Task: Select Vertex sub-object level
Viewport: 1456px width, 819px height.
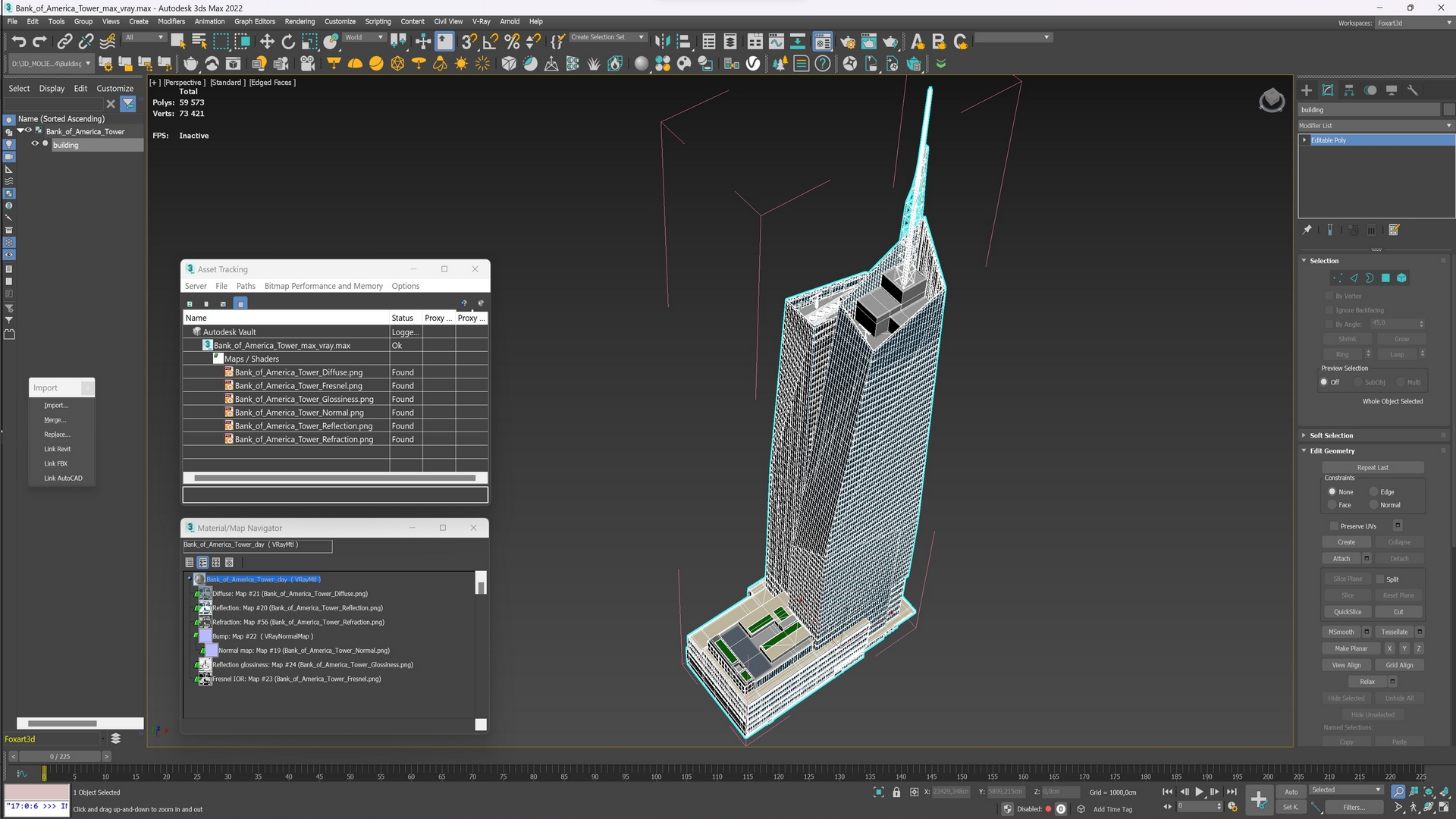Action: point(1338,278)
